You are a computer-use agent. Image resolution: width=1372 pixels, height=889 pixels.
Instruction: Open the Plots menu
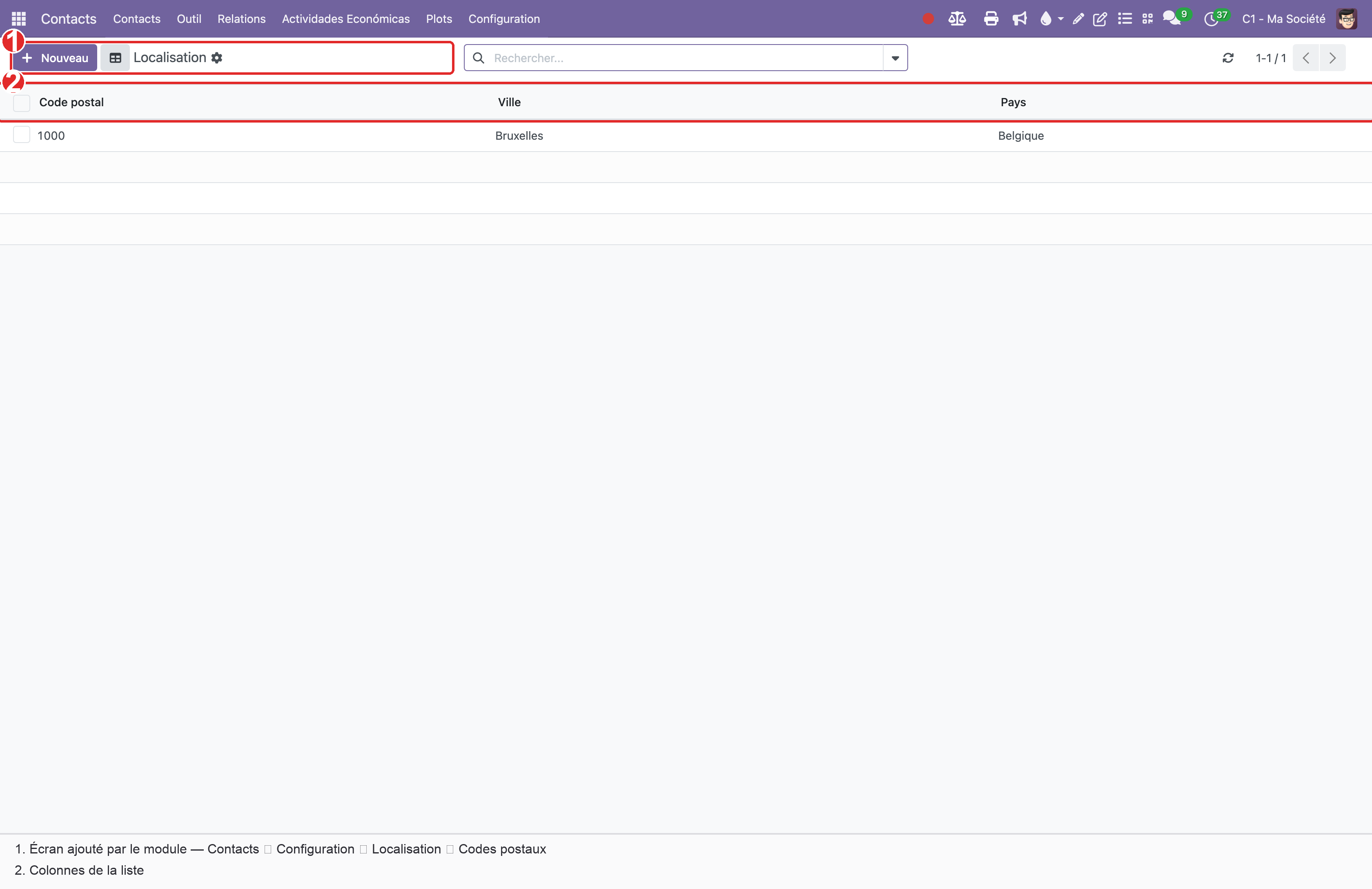(x=439, y=19)
